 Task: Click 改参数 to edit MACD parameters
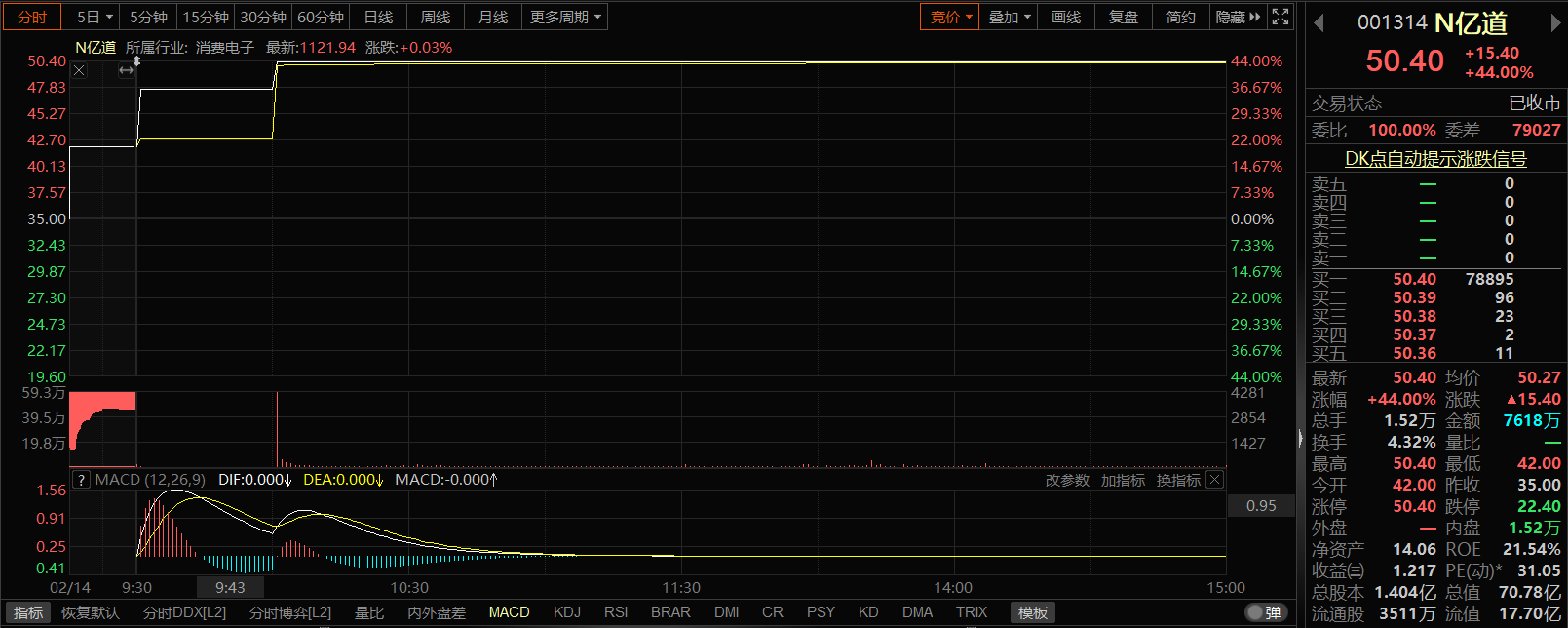coord(1067,480)
